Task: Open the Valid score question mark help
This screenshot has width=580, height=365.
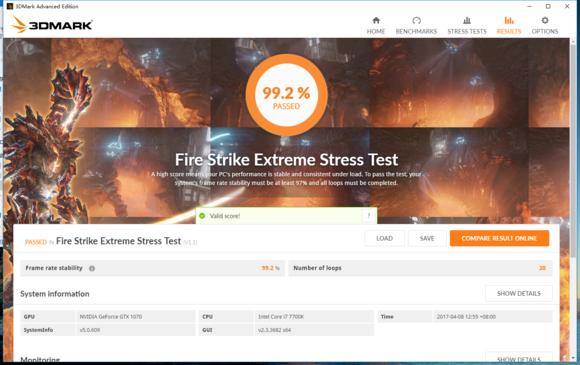Action: [x=368, y=216]
